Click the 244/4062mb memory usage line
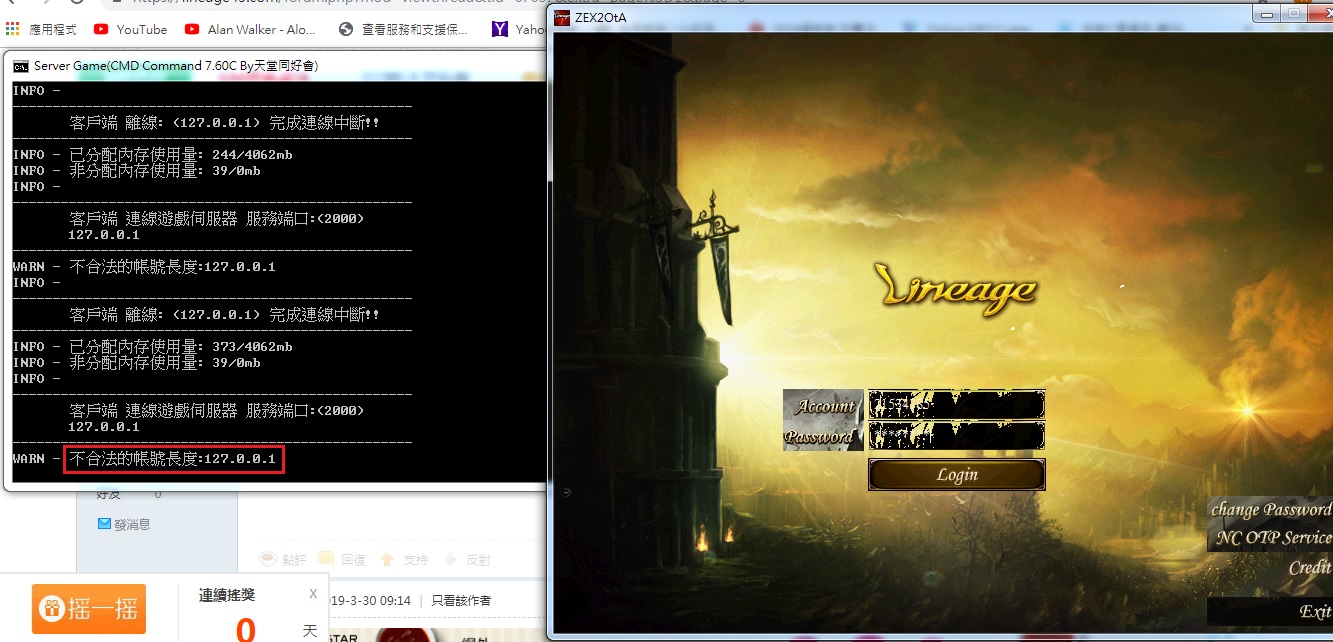 coord(152,155)
